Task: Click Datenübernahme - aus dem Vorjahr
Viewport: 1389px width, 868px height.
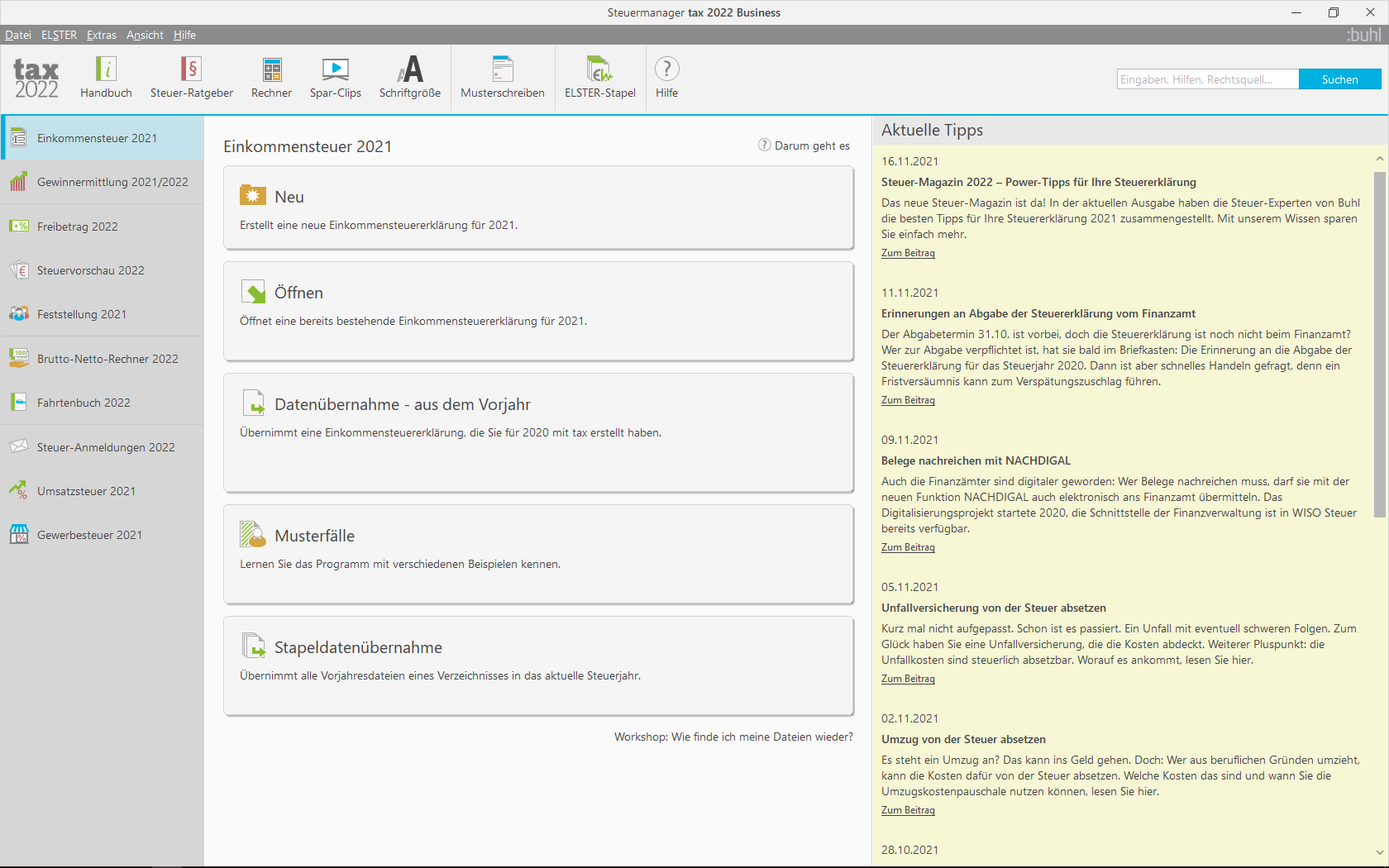Action: [538, 432]
